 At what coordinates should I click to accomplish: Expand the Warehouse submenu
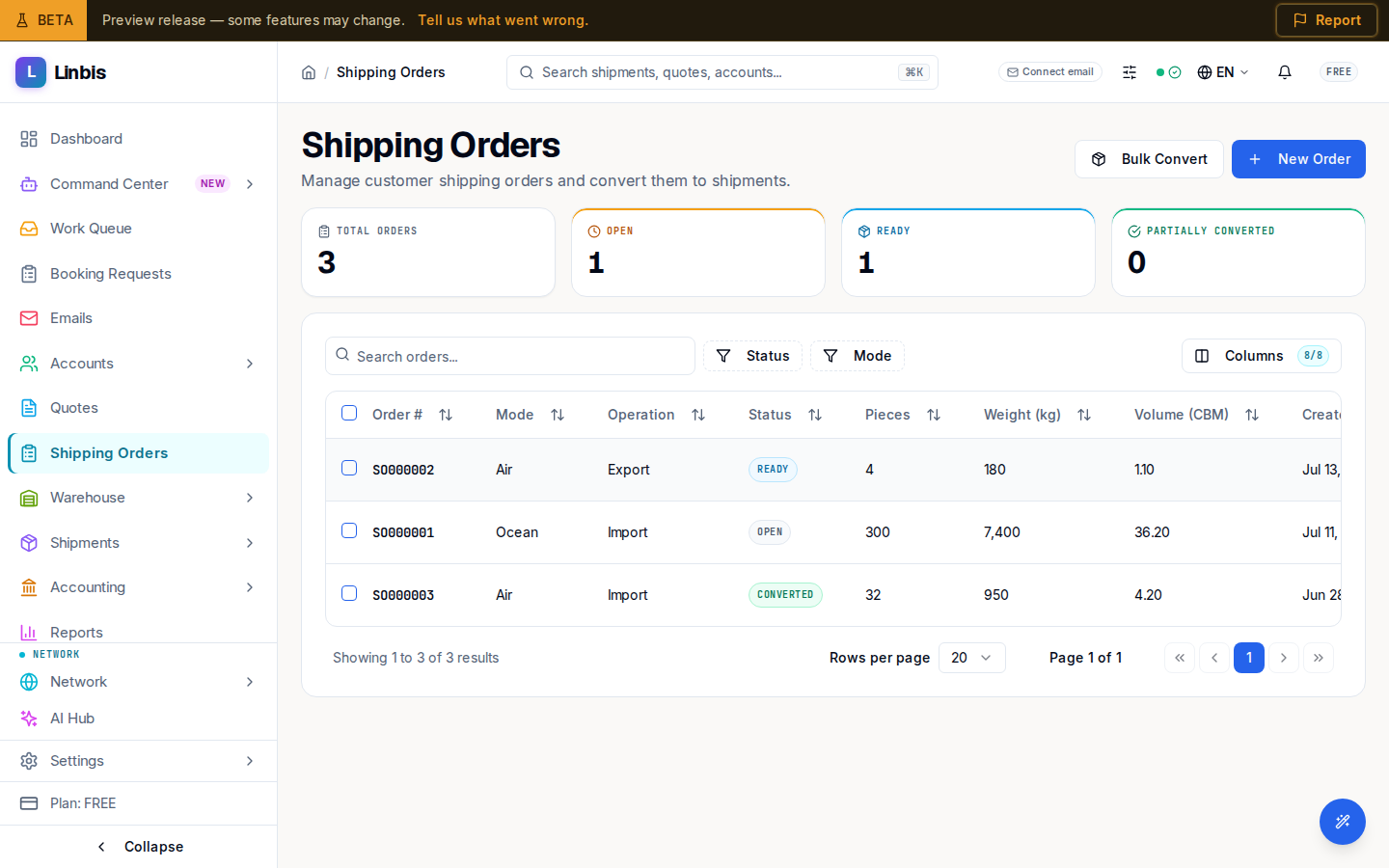point(250,498)
